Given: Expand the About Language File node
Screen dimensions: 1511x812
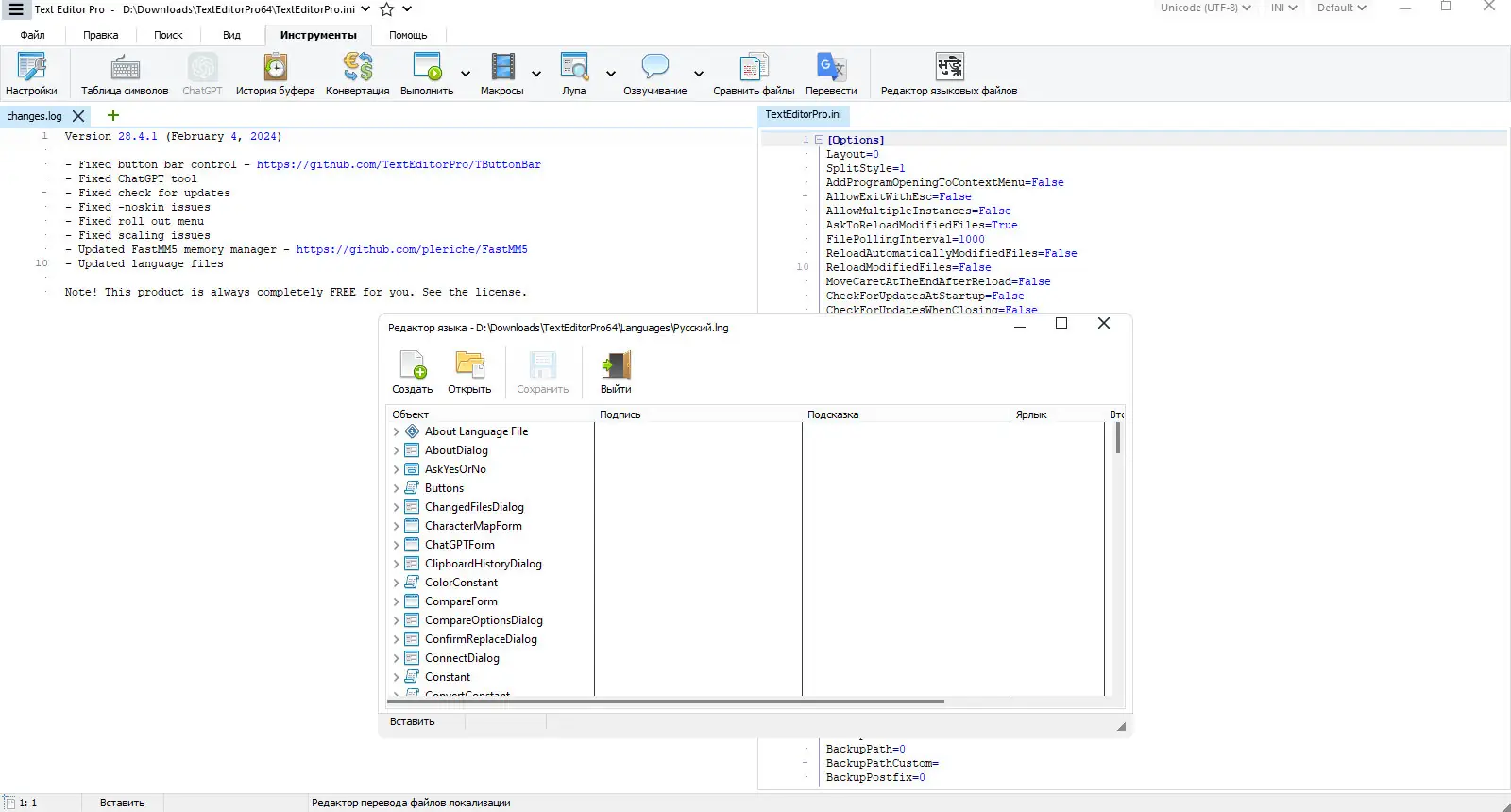Looking at the screenshot, I should [396, 431].
